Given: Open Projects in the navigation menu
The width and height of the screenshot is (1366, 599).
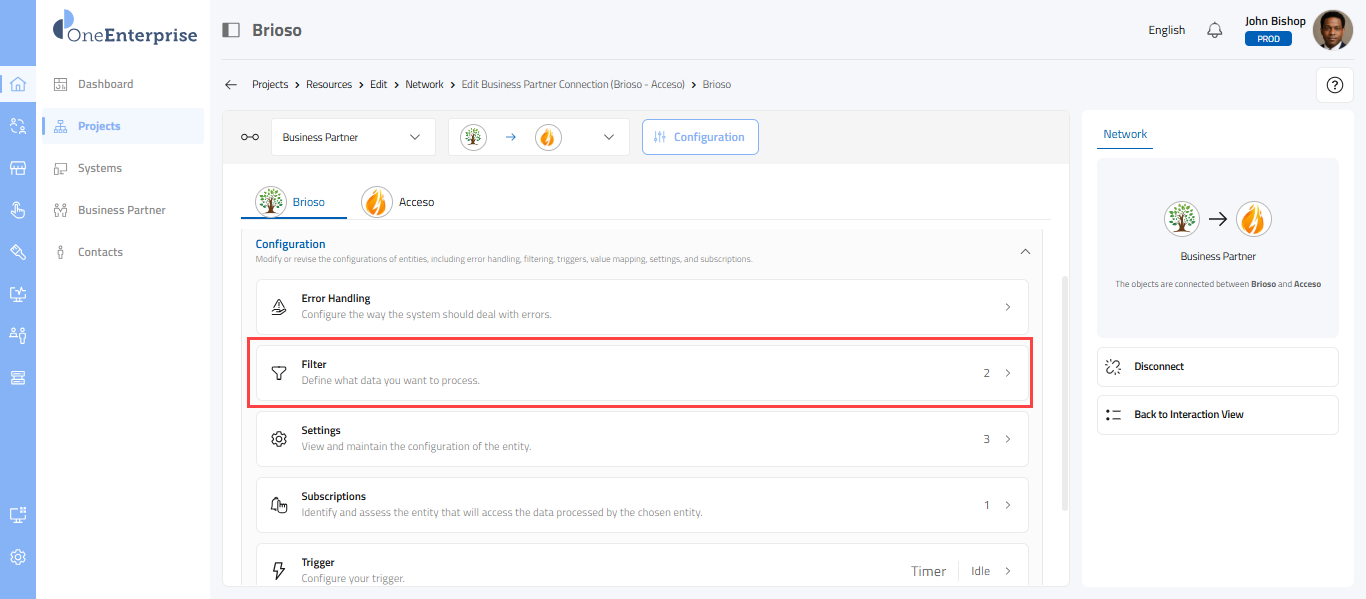Looking at the screenshot, I should (99, 126).
